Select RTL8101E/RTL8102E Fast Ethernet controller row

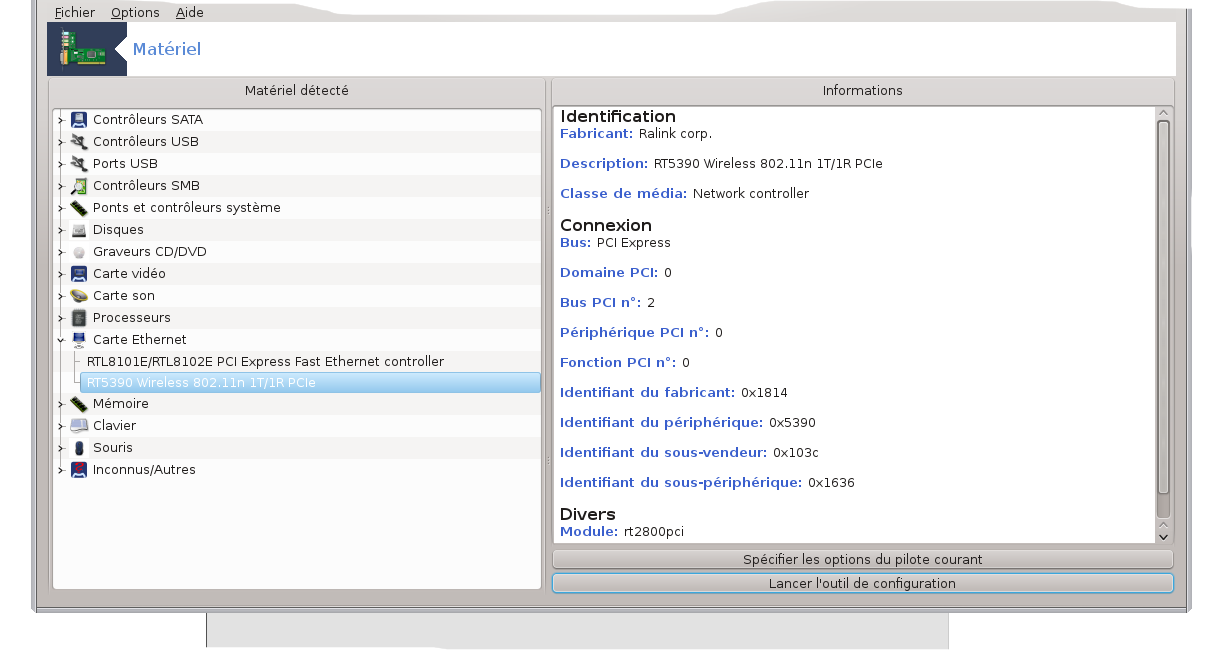coord(265,362)
